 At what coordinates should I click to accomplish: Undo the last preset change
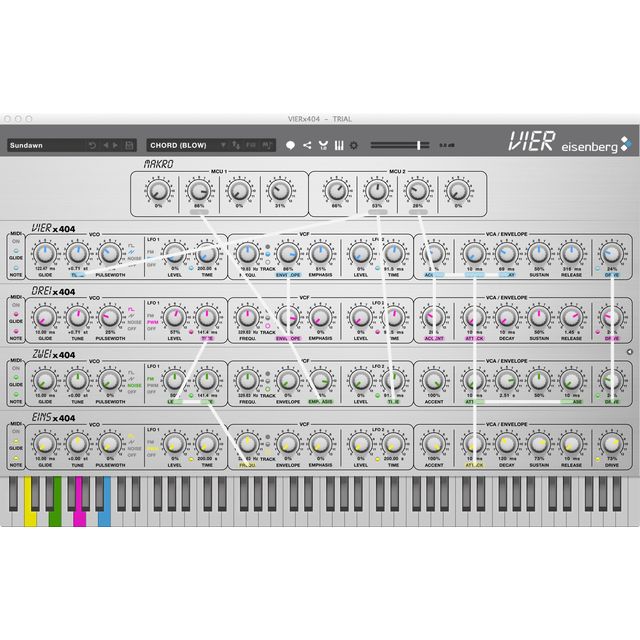pyautogui.click(x=93, y=145)
